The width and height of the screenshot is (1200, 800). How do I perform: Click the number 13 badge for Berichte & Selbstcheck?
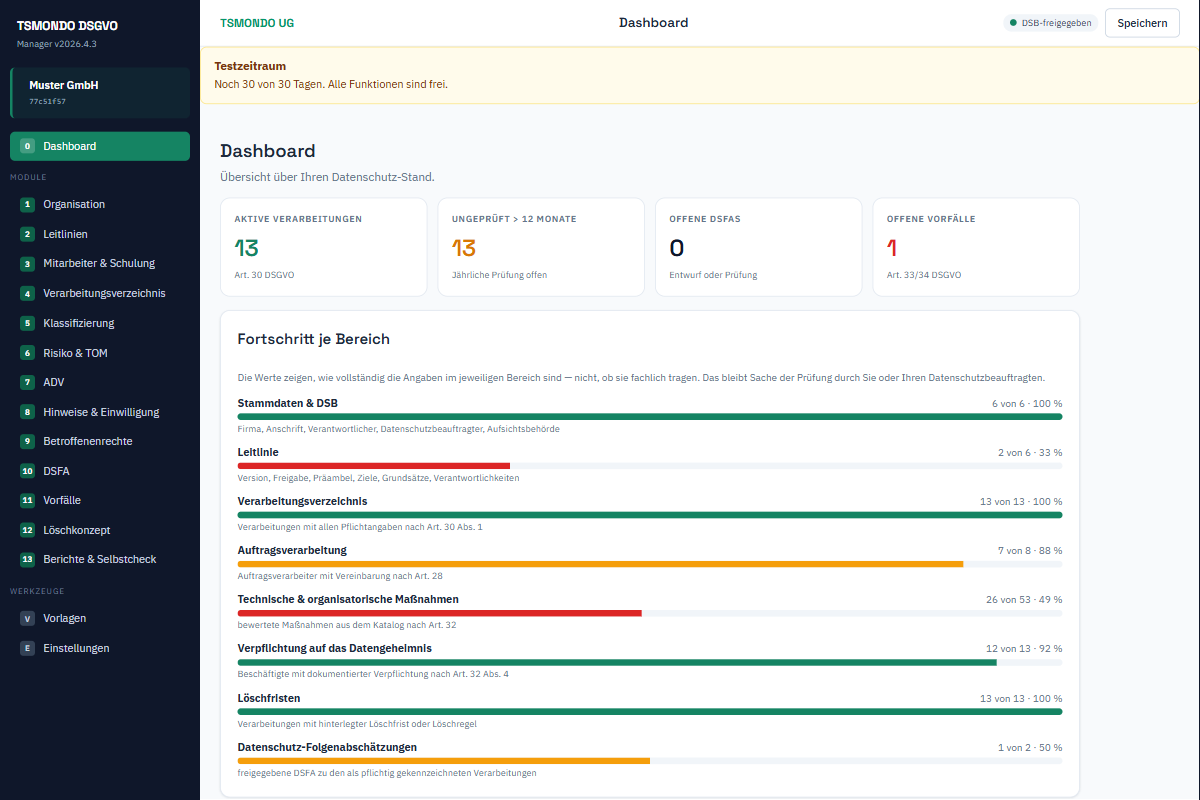(27, 559)
